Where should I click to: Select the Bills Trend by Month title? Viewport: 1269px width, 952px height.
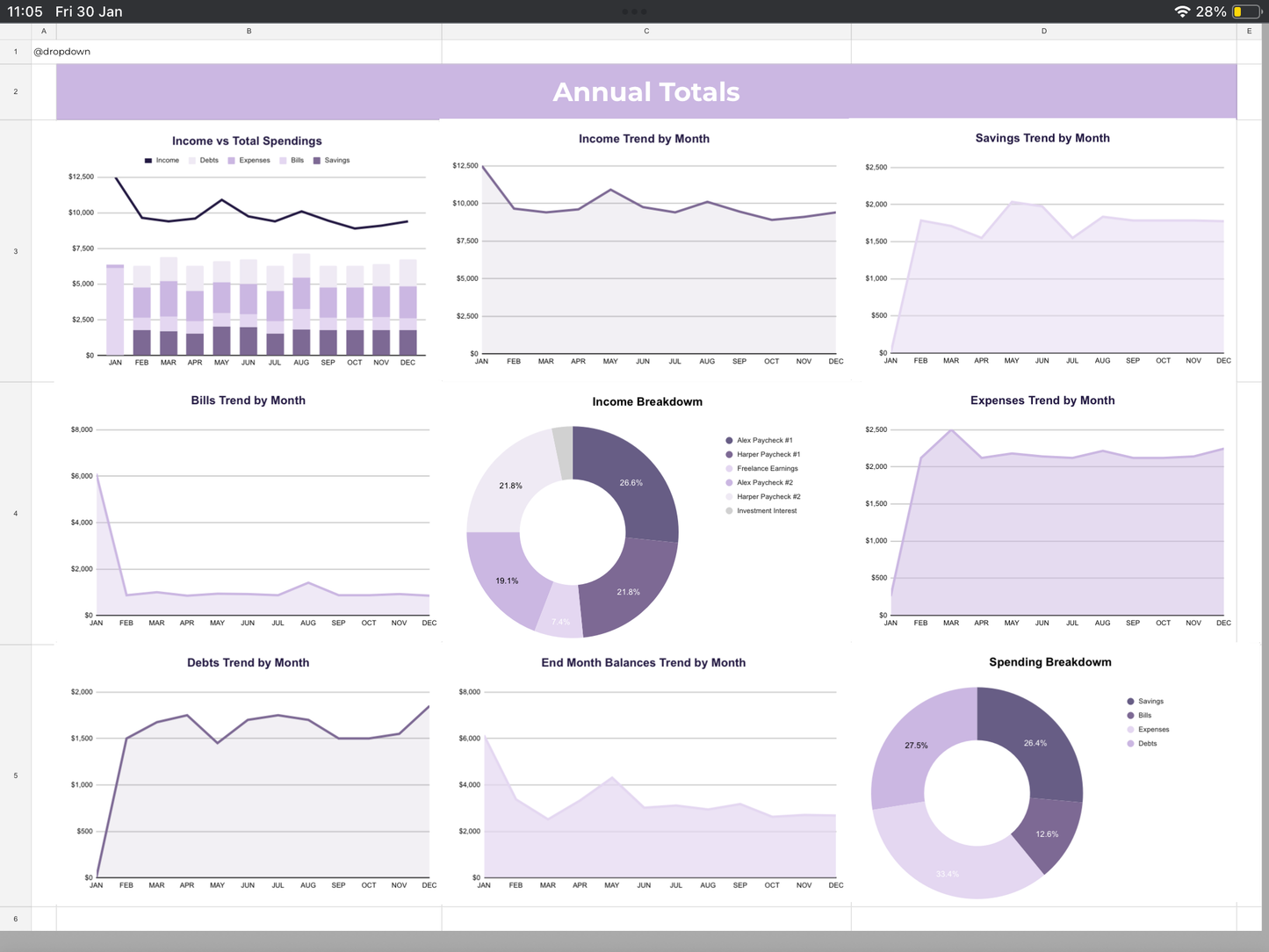(x=249, y=400)
